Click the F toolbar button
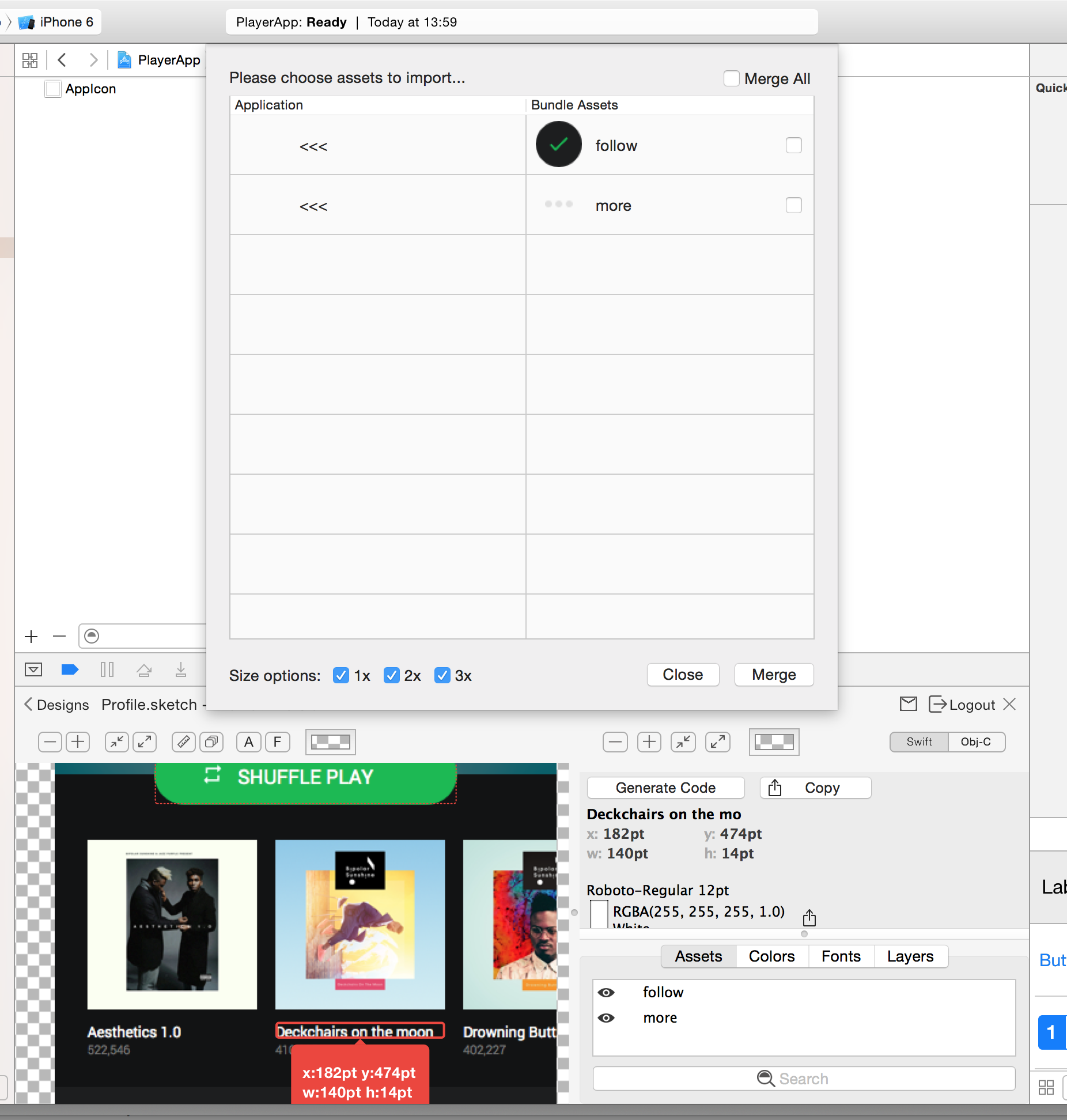This screenshot has height=1120, width=1067. click(277, 742)
